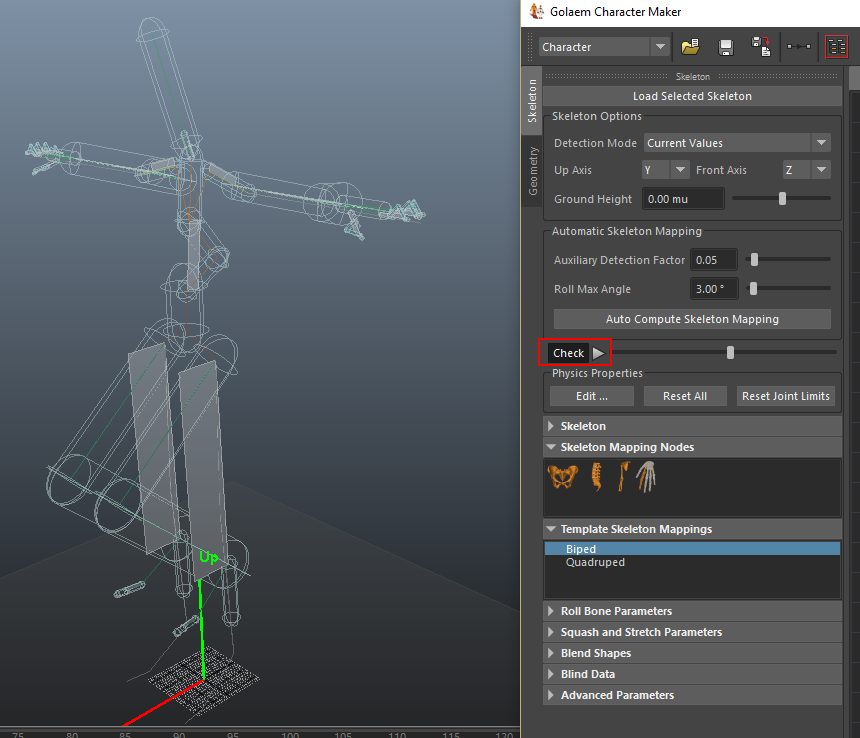Select the pelvis mapping node icon
The width and height of the screenshot is (860, 738).
(x=563, y=476)
